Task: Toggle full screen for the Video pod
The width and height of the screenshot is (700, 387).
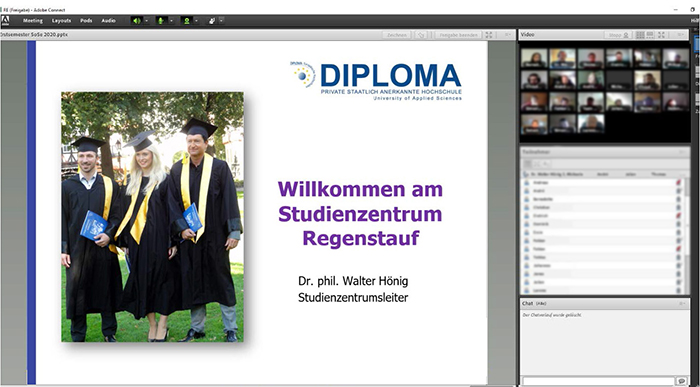Action: coord(662,35)
